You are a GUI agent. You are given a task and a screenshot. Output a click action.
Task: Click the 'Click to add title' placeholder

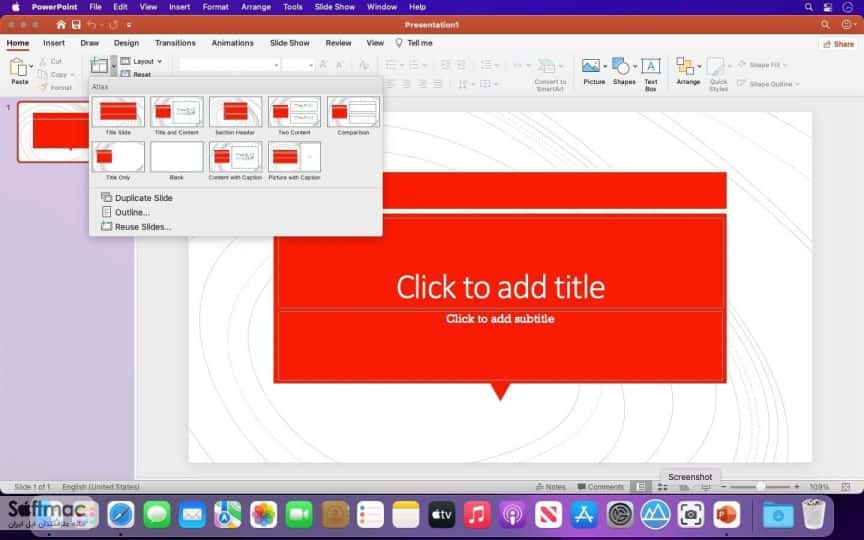click(500, 287)
